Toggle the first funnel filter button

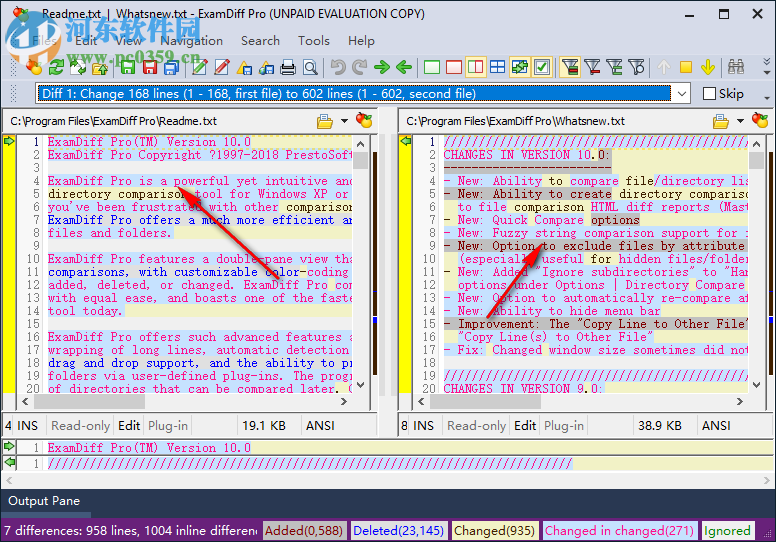(x=570, y=67)
